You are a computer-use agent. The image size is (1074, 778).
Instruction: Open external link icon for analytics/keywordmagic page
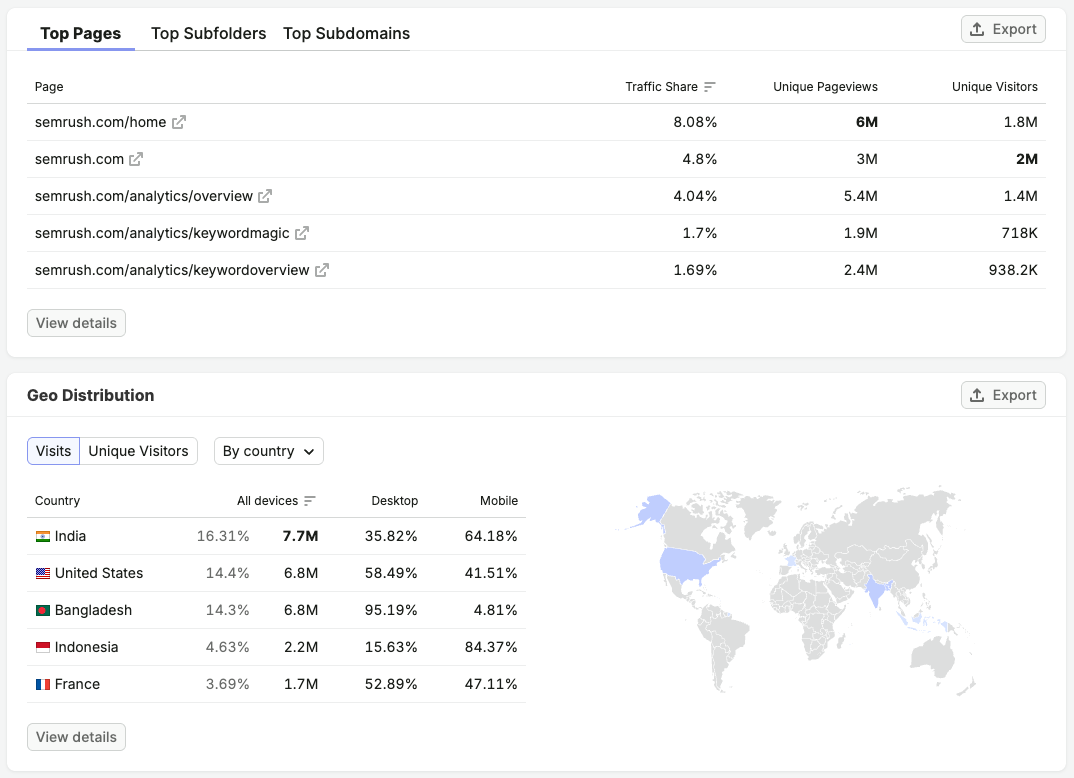coord(302,233)
